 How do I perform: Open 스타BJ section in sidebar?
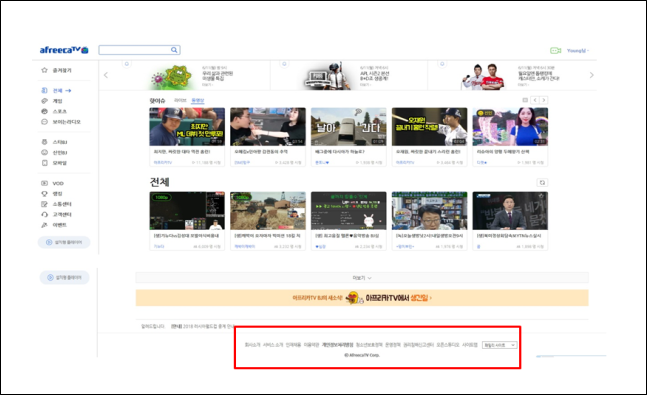click(54, 142)
